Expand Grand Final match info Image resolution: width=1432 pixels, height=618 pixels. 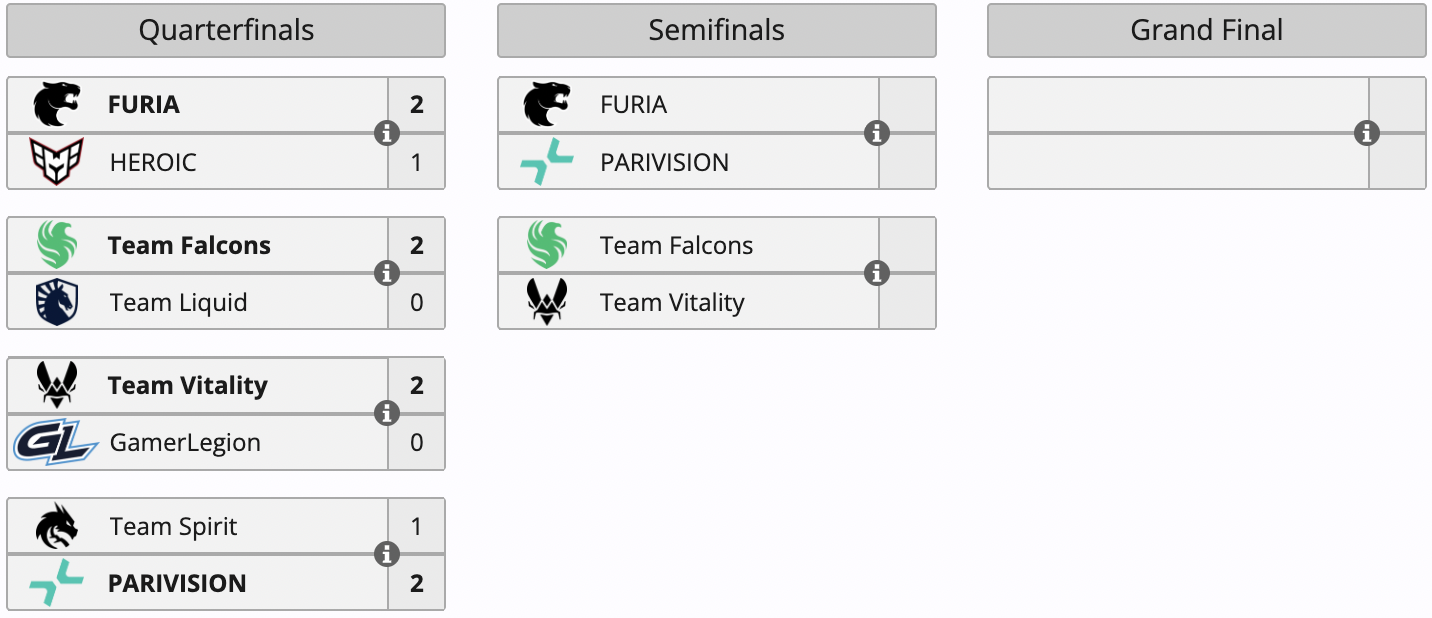coord(1367,133)
